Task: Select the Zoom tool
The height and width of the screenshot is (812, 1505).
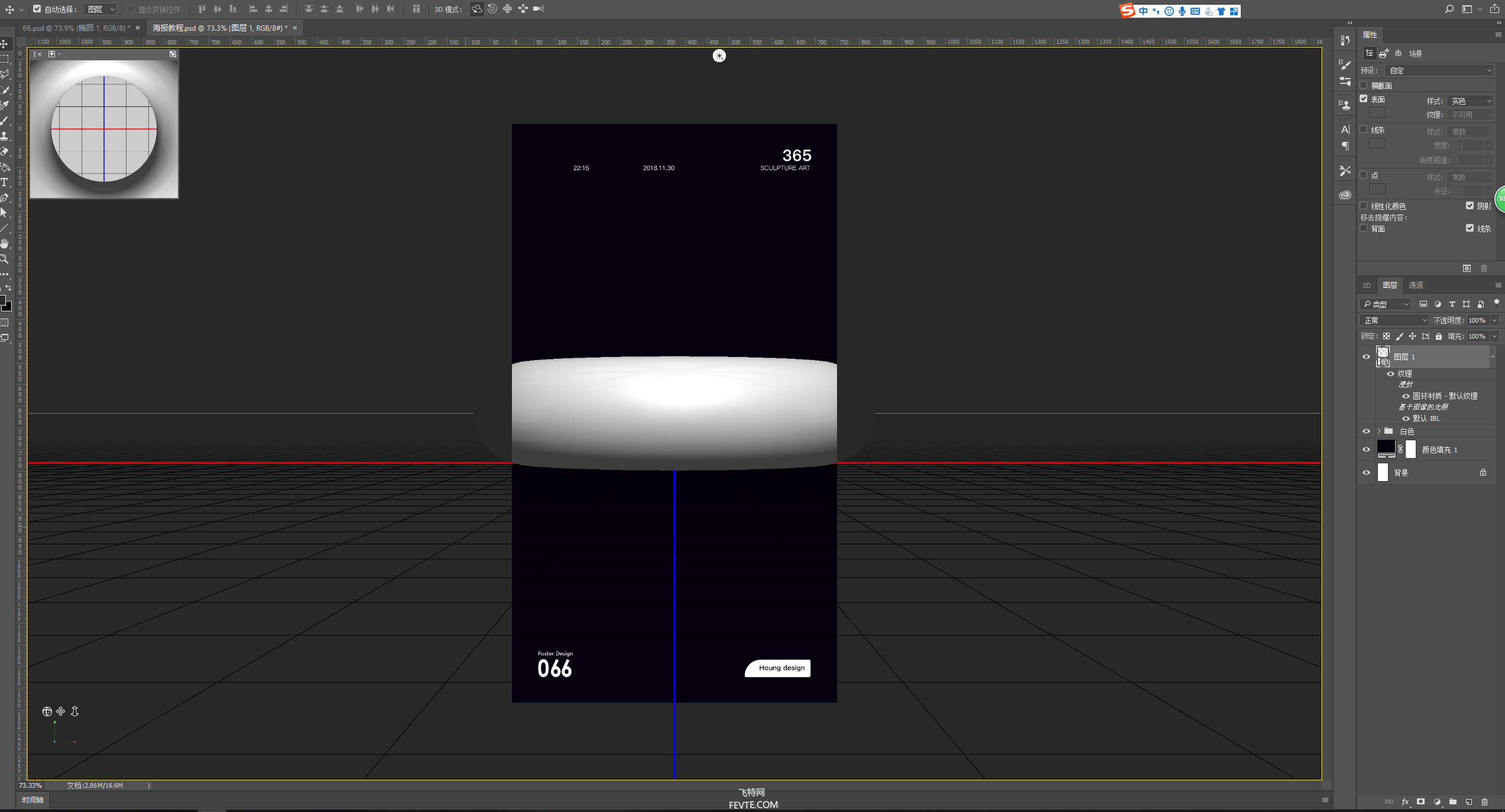Action: pyautogui.click(x=9, y=261)
